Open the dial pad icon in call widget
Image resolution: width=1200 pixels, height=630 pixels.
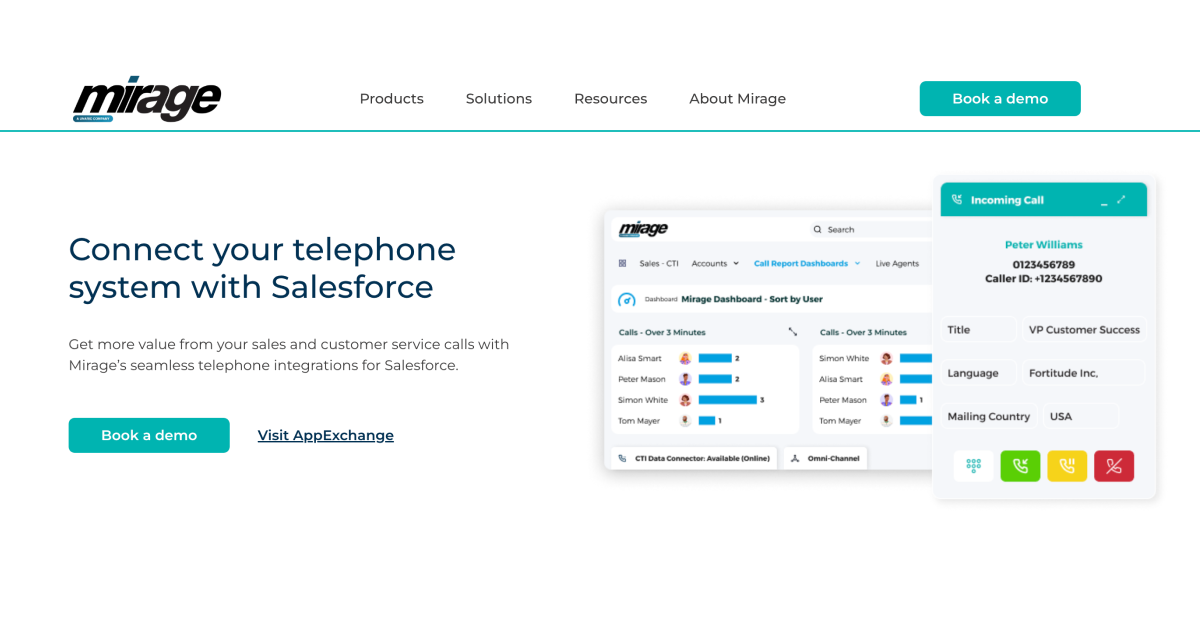tap(974, 466)
